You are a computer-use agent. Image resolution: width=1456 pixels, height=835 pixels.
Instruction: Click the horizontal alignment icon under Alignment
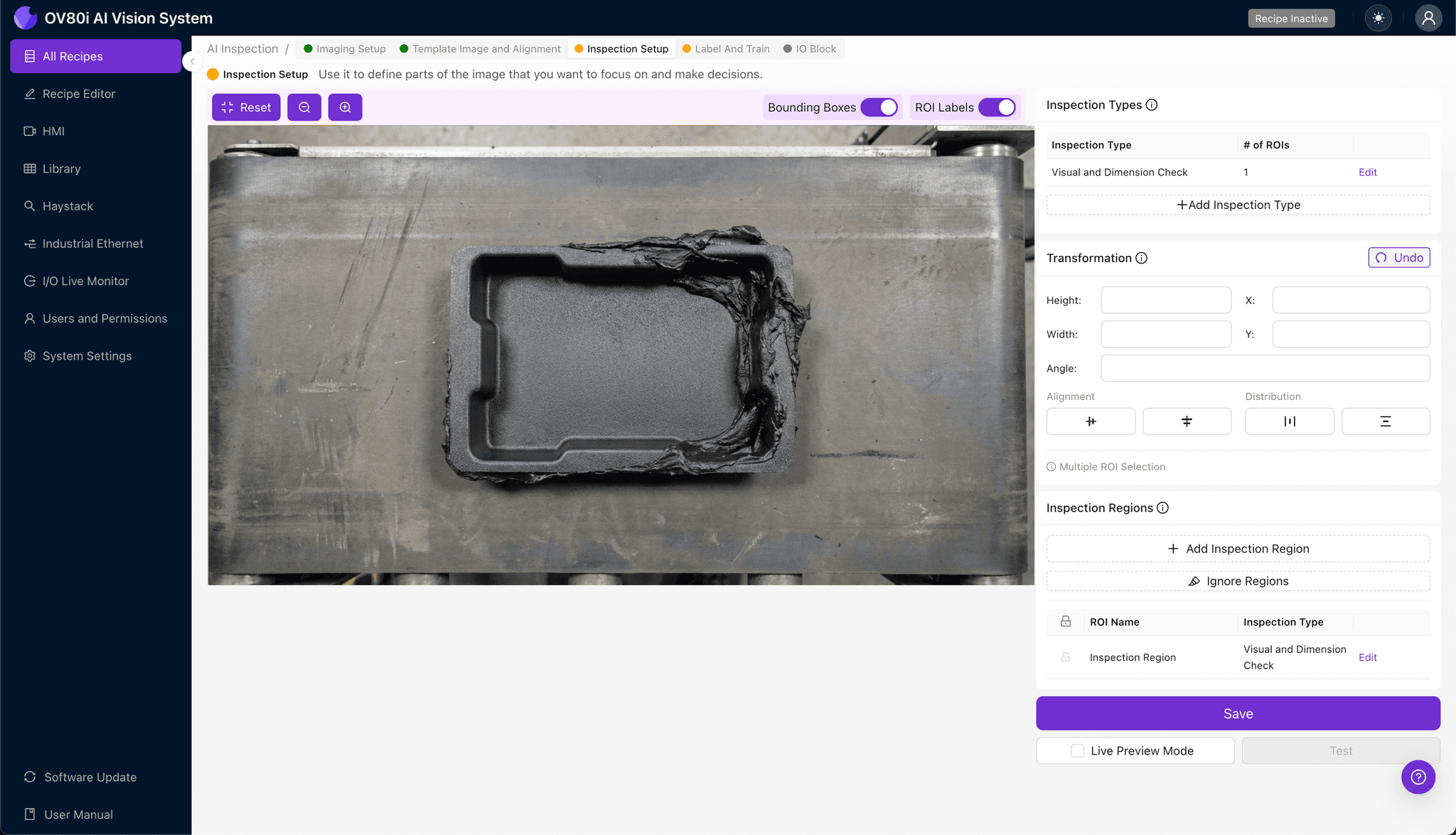[1091, 421]
